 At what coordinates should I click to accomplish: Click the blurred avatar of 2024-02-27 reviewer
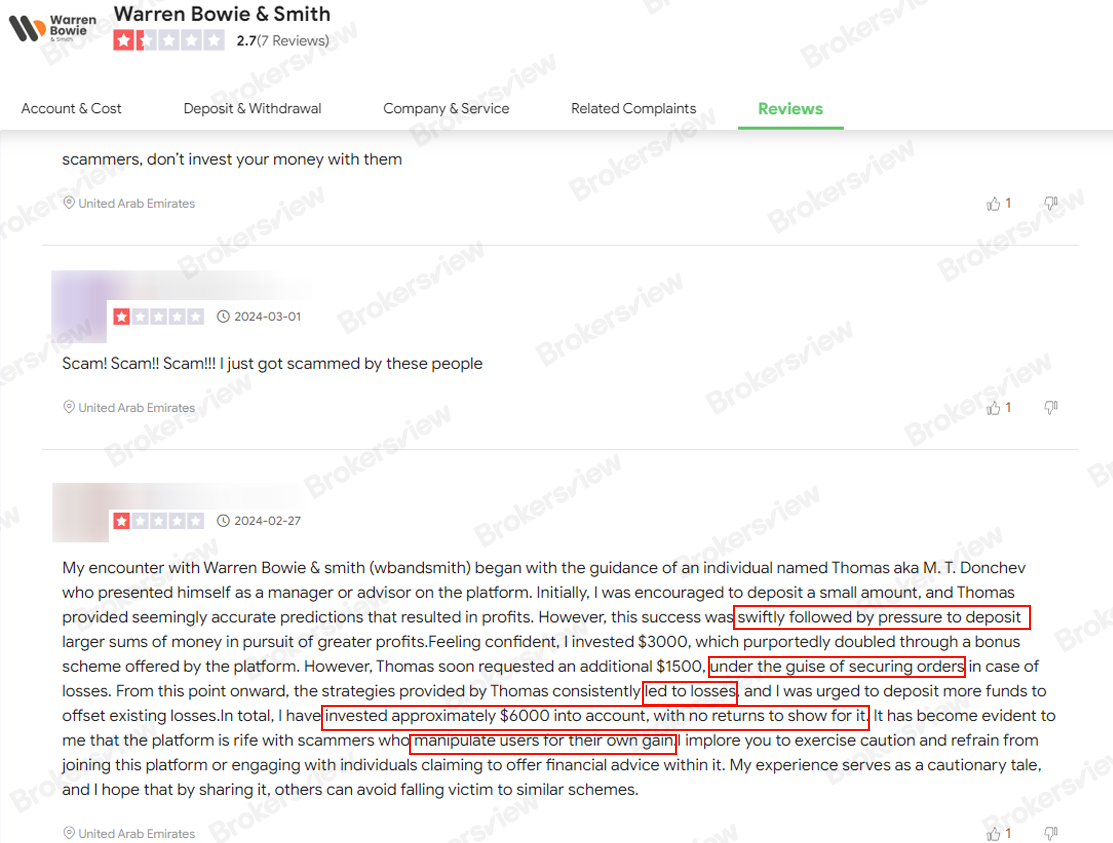tap(80, 512)
